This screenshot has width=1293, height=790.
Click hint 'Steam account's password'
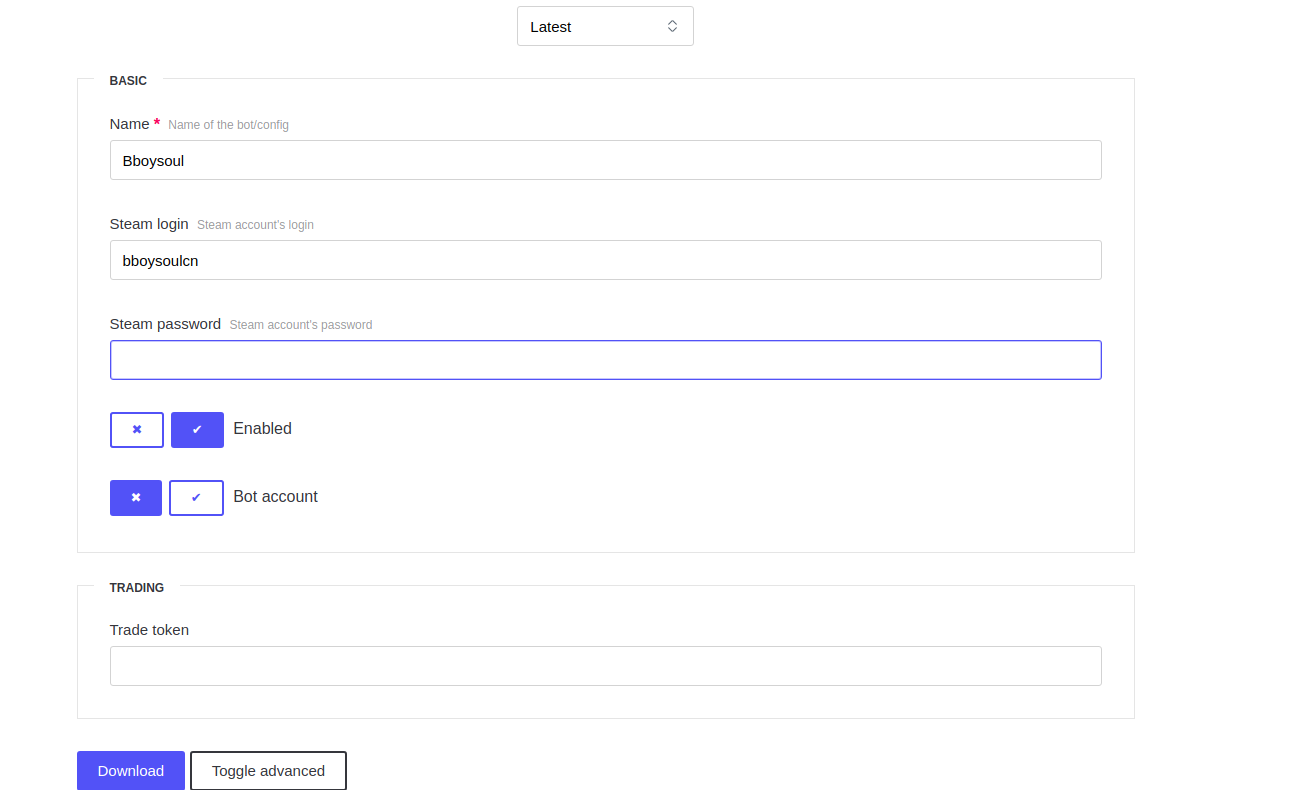coord(301,325)
